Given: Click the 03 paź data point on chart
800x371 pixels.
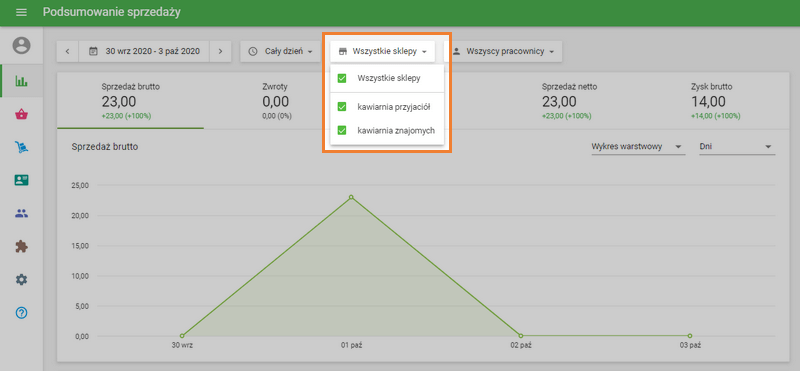Looking at the screenshot, I should pyautogui.click(x=690, y=336).
